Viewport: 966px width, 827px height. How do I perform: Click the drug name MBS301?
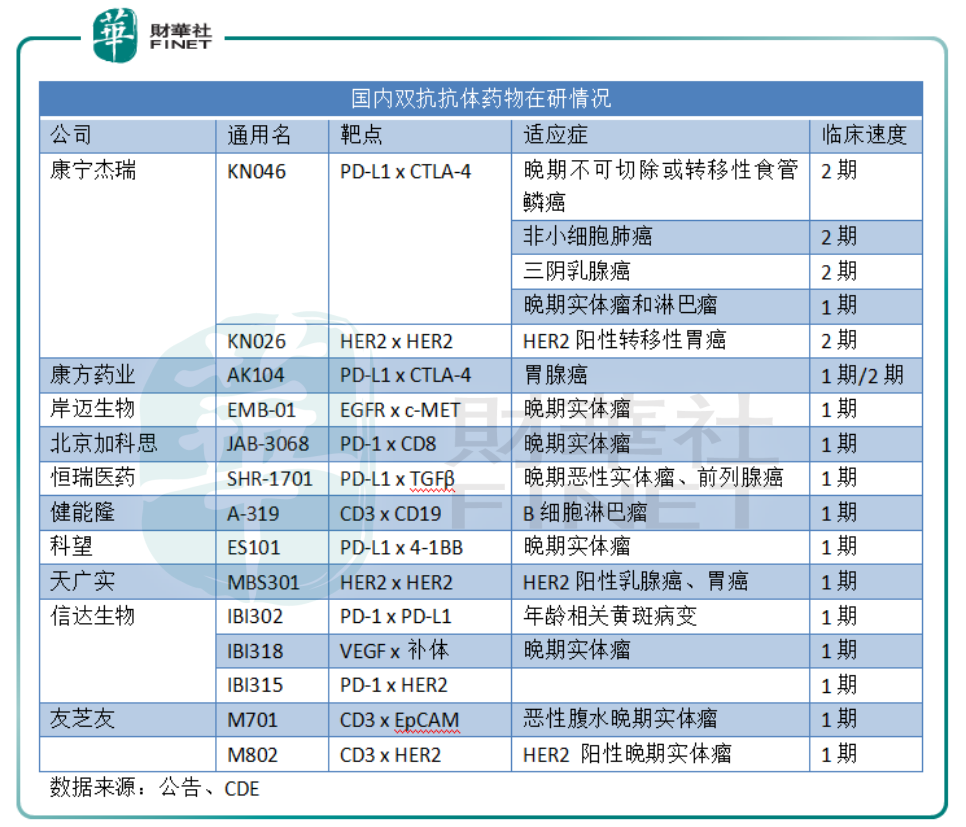pos(263,583)
